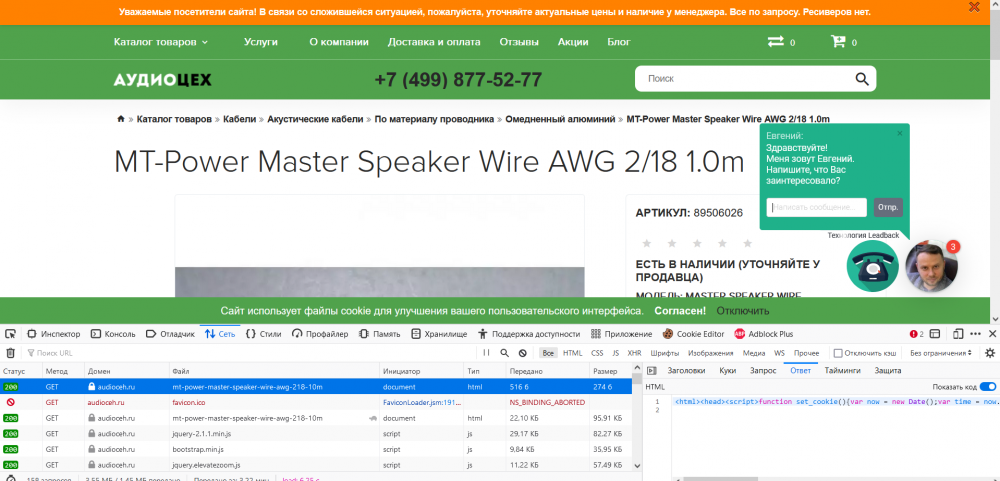1000x481 pixels.
Task: Click 'Отпр.' send button in chat
Action: click(888, 207)
